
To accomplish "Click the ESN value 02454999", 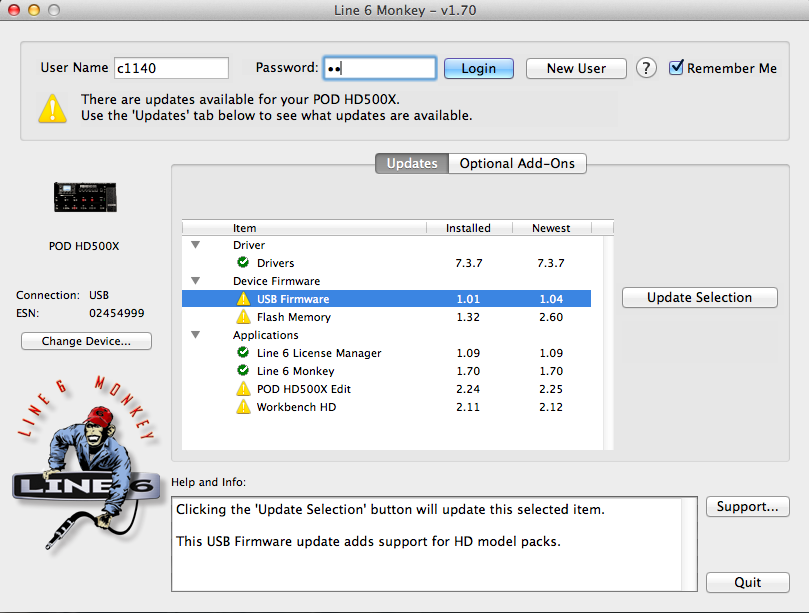I will [x=117, y=313].
